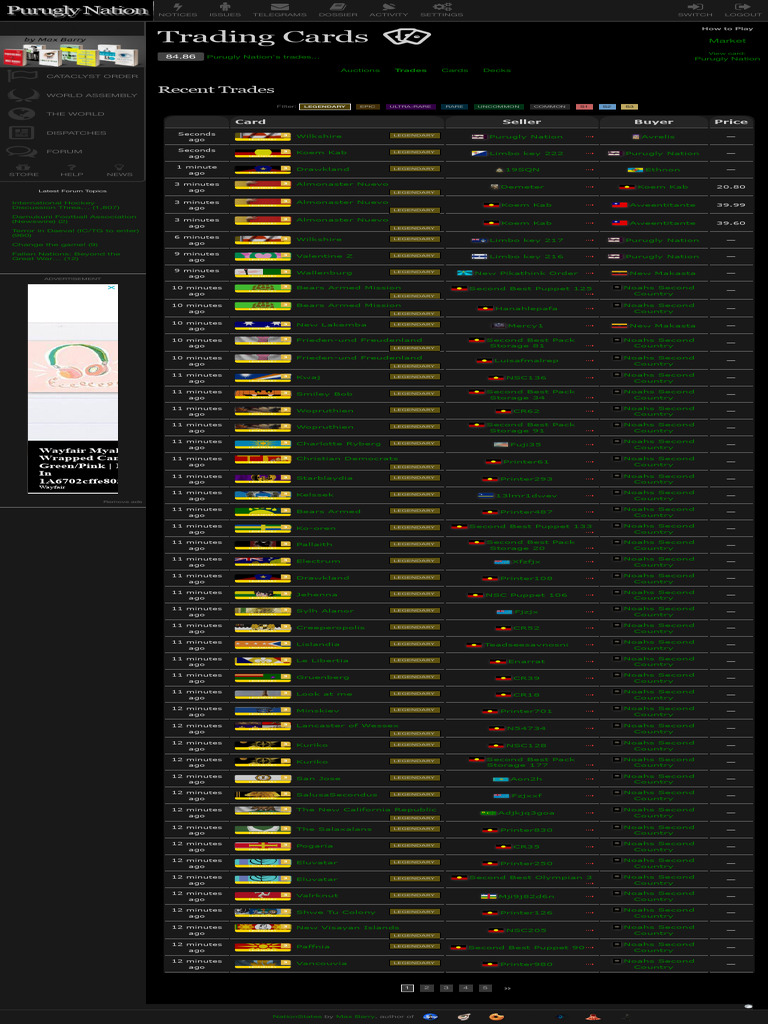Viewport: 768px width, 1024px height.
Task: Open Cataclyst Order flag icon
Action: coord(22,76)
